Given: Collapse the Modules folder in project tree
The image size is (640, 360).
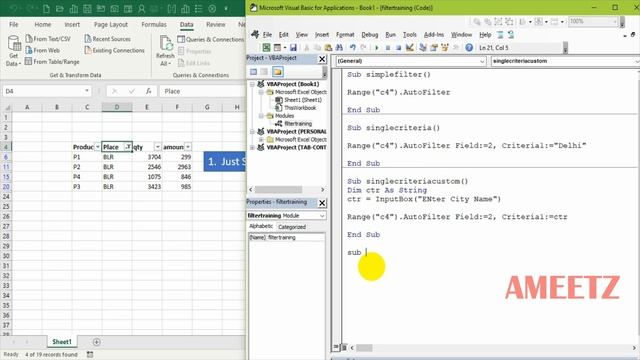Looking at the screenshot, I should 261,116.
